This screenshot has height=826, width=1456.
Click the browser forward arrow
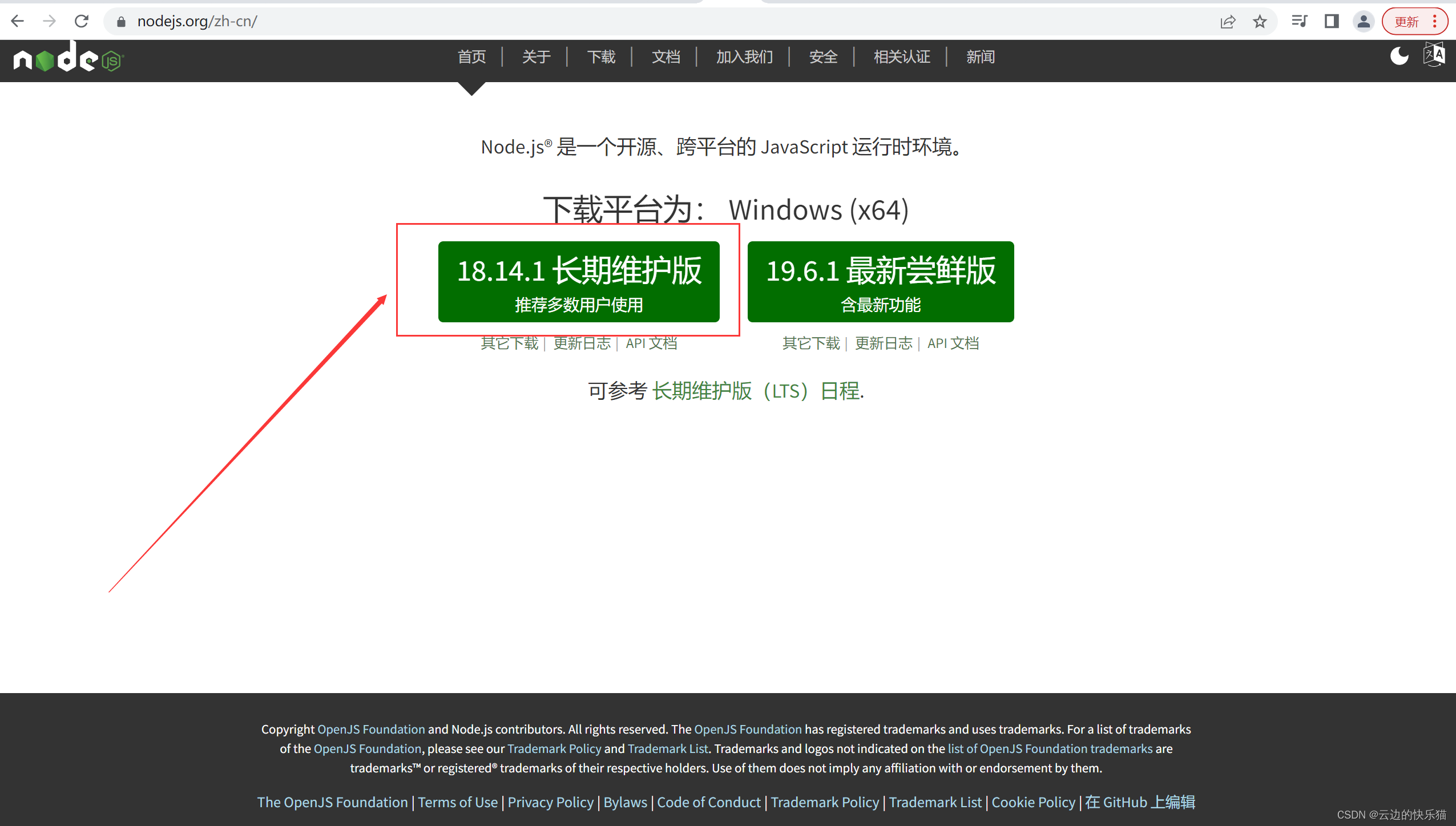point(50,22)
